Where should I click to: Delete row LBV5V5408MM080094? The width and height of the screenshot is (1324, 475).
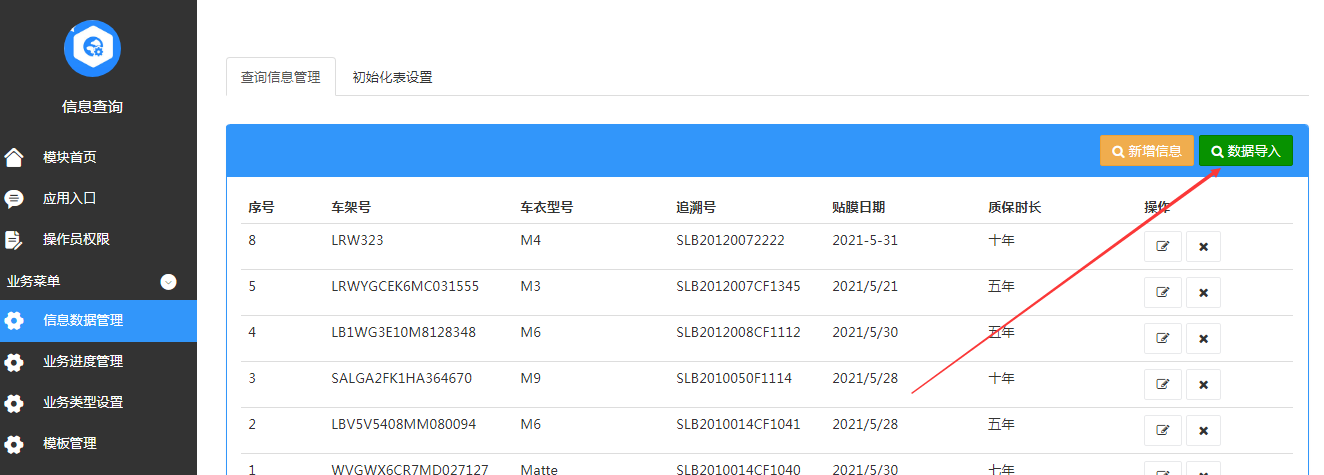point(1203,430)
